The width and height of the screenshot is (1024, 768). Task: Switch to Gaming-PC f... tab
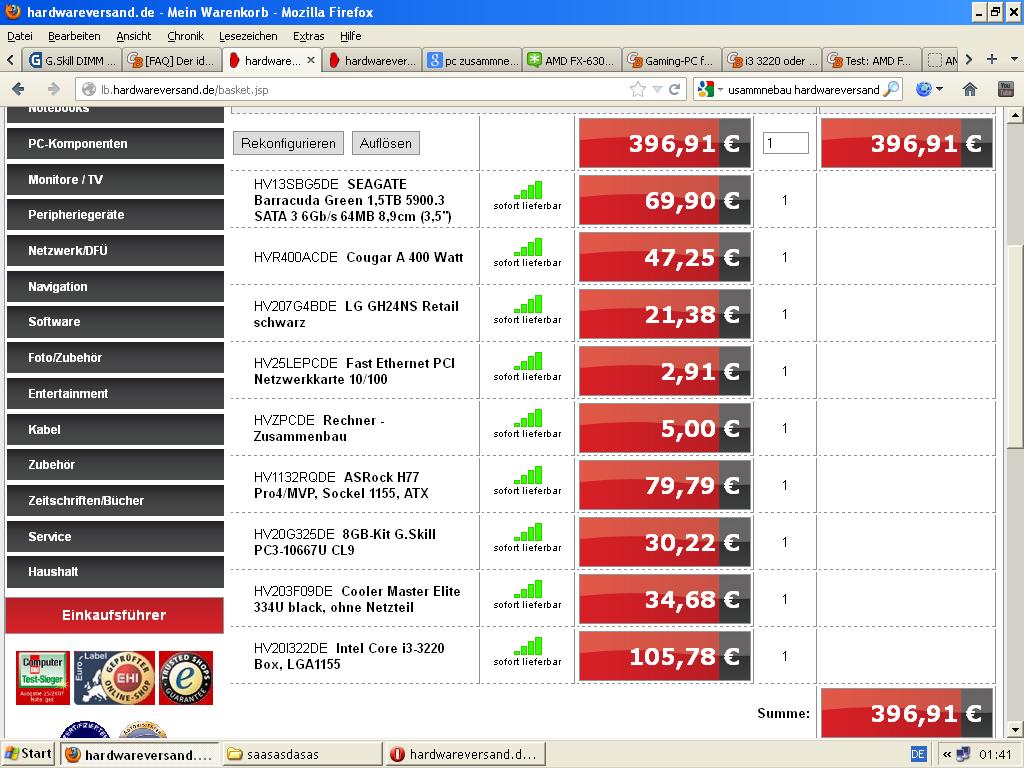[672, 60]
